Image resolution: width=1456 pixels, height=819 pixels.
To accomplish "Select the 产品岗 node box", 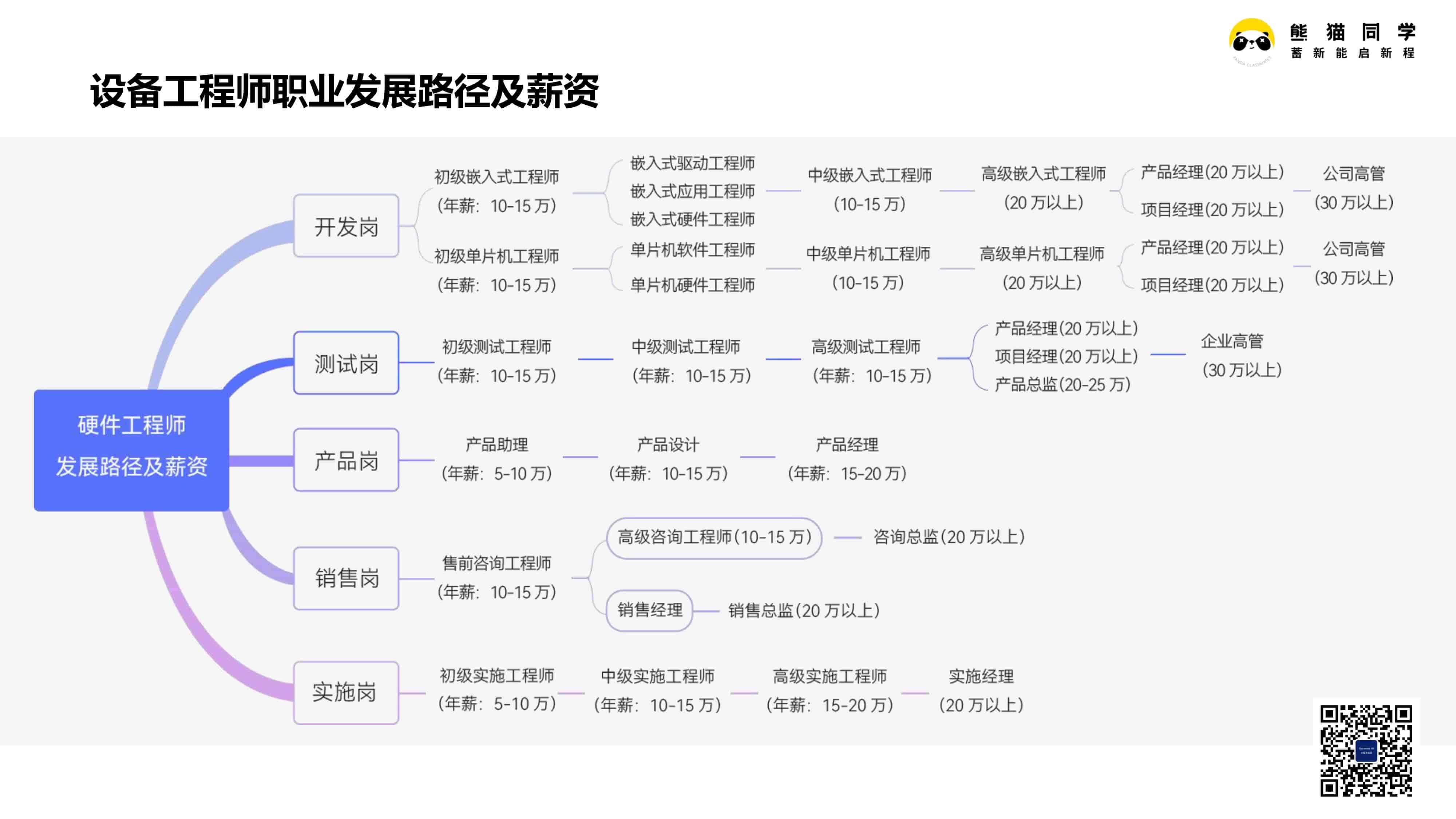I will coord(346,460).
